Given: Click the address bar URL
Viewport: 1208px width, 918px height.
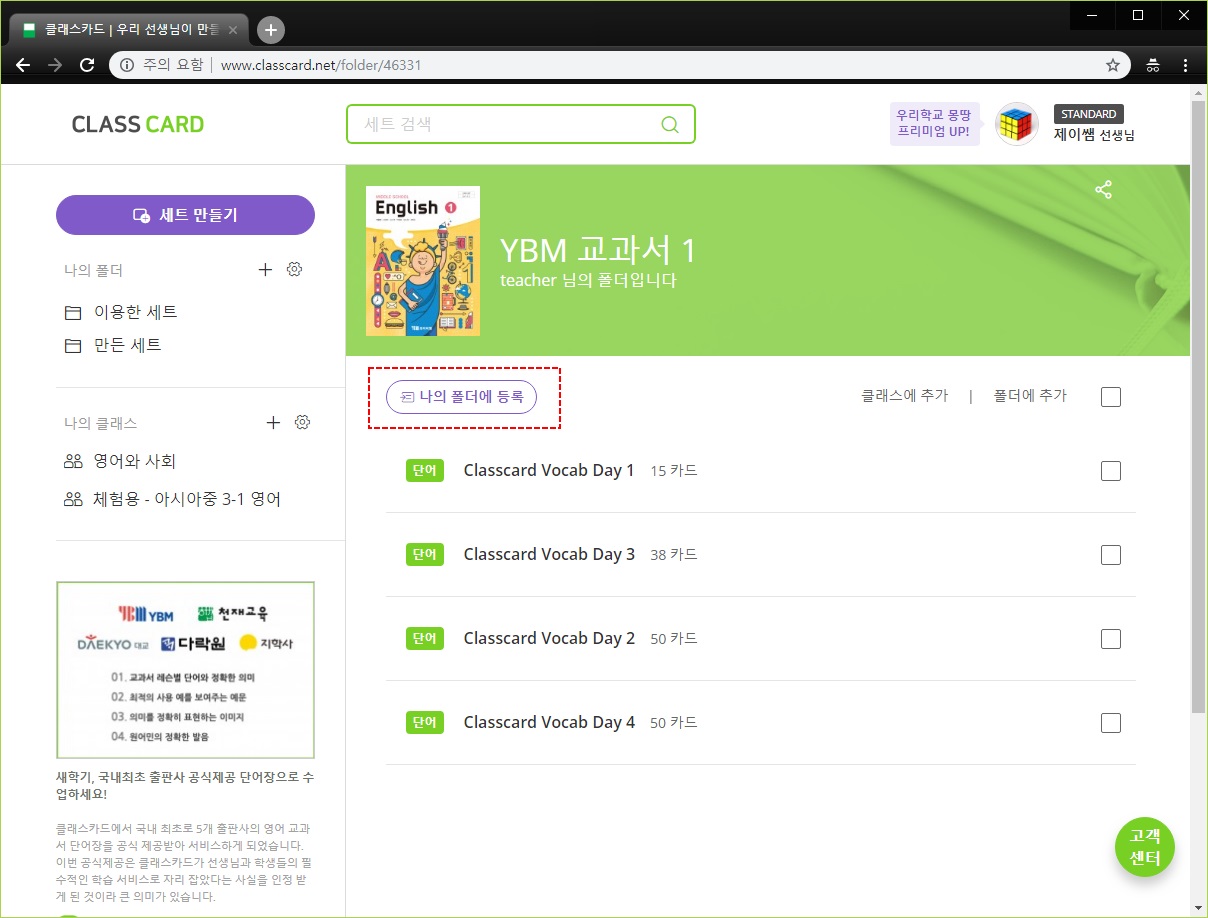Looking at the screenshot, I should (x=321, y=65).
